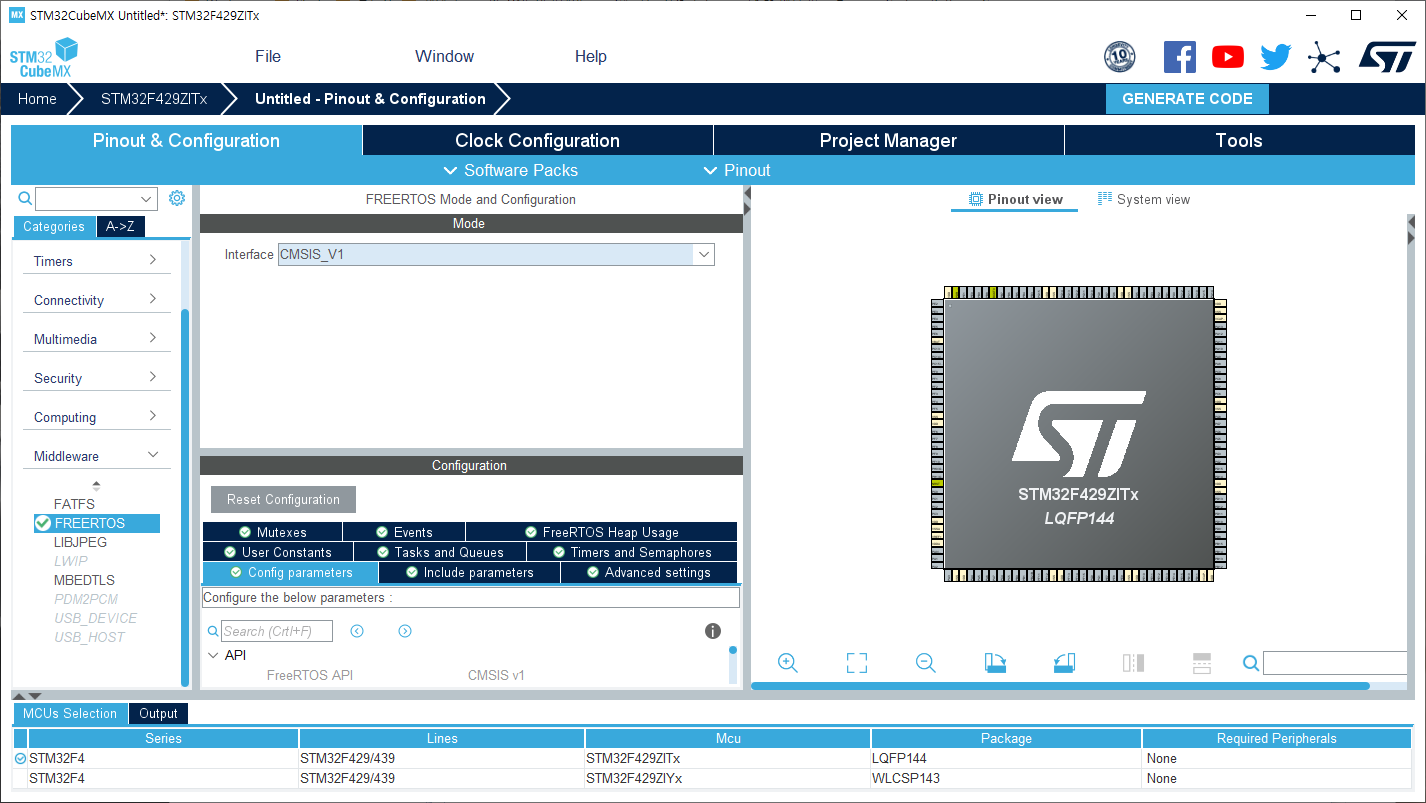Click the peripheral search magnifier icon
Viewport: 1426px width, 803px height.
coord(26,198)
